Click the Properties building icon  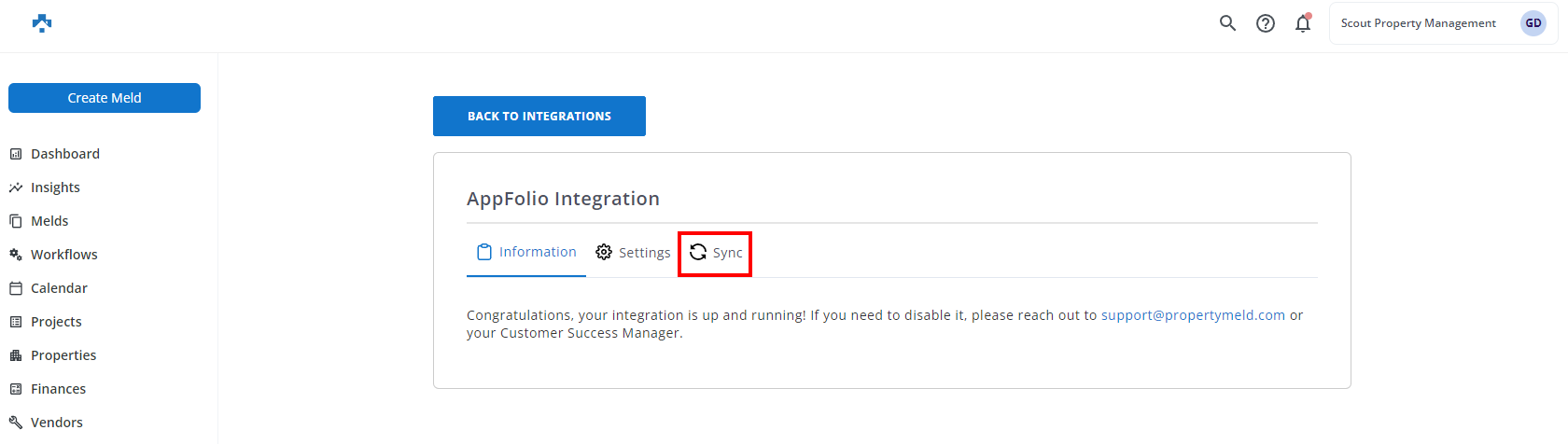point(16,355)
